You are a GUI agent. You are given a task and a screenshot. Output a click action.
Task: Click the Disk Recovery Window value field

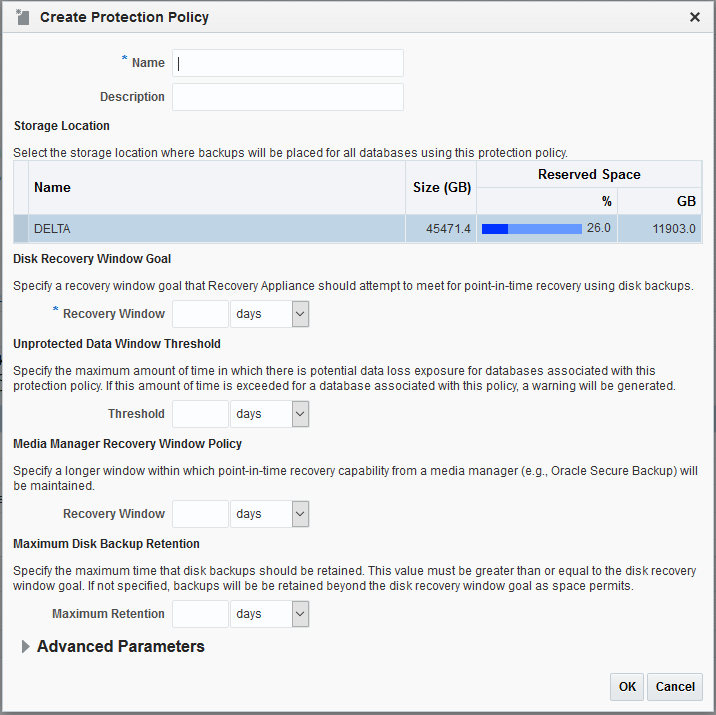pos(200,314)
